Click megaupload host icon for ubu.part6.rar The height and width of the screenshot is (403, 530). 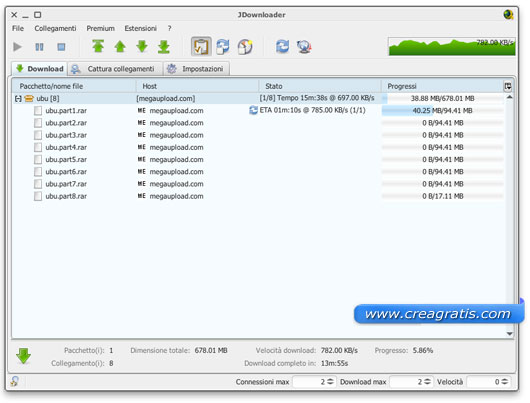(x=142, y=171)
